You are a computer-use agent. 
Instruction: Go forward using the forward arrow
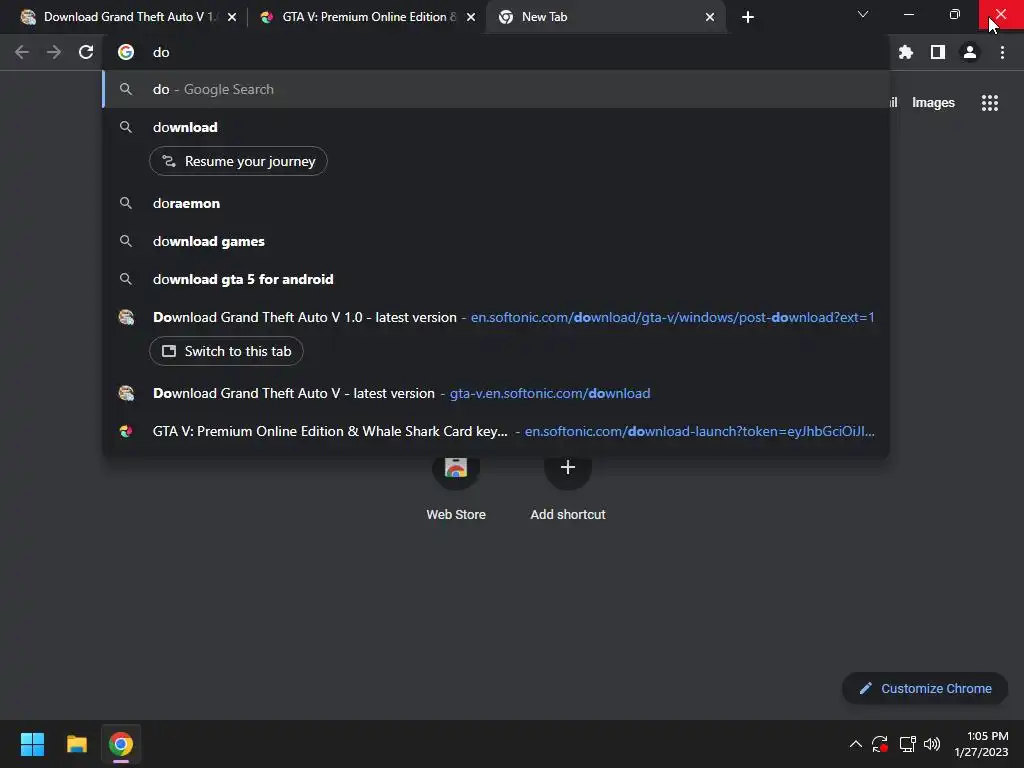click(54, 52)
